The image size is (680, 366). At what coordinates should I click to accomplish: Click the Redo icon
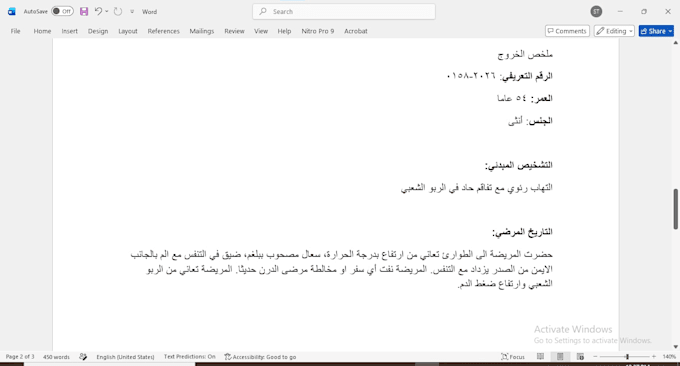point(118,12)
